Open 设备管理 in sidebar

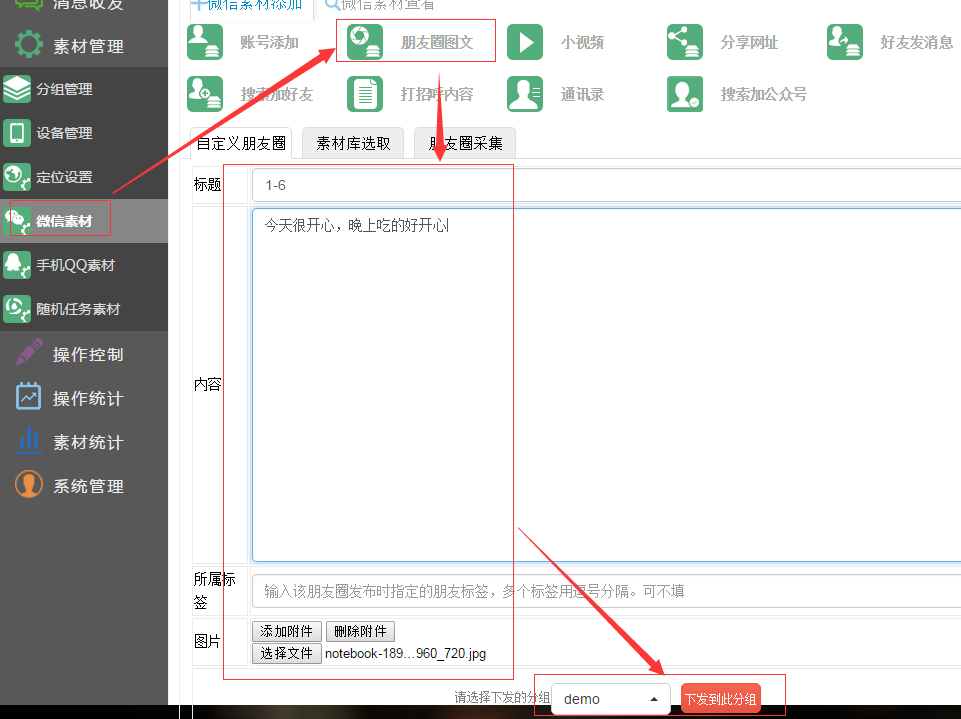[x=84, y=133]
